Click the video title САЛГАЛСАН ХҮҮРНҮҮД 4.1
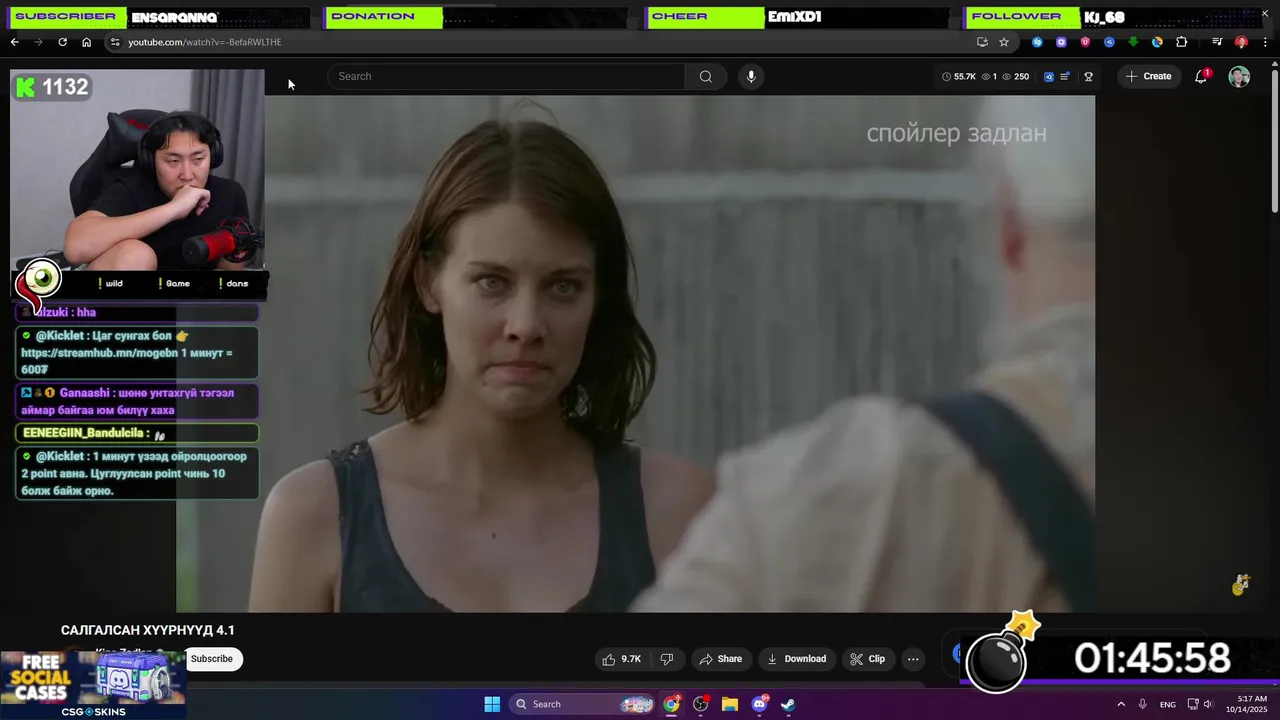Image resolution: width=1280 pixels, height=720 pixels. pyautogui.click(x=148, y=630)
